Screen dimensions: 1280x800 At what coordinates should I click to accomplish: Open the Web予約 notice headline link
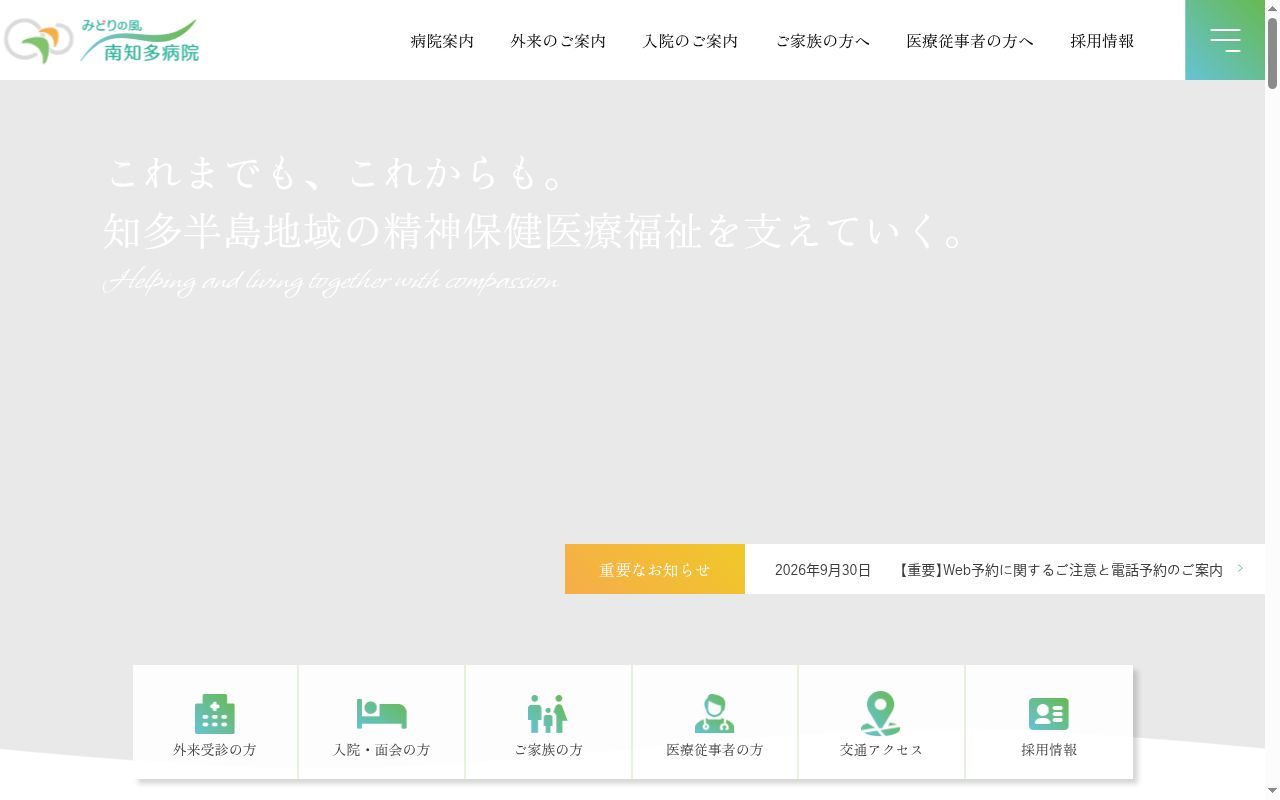(1058, 570)
